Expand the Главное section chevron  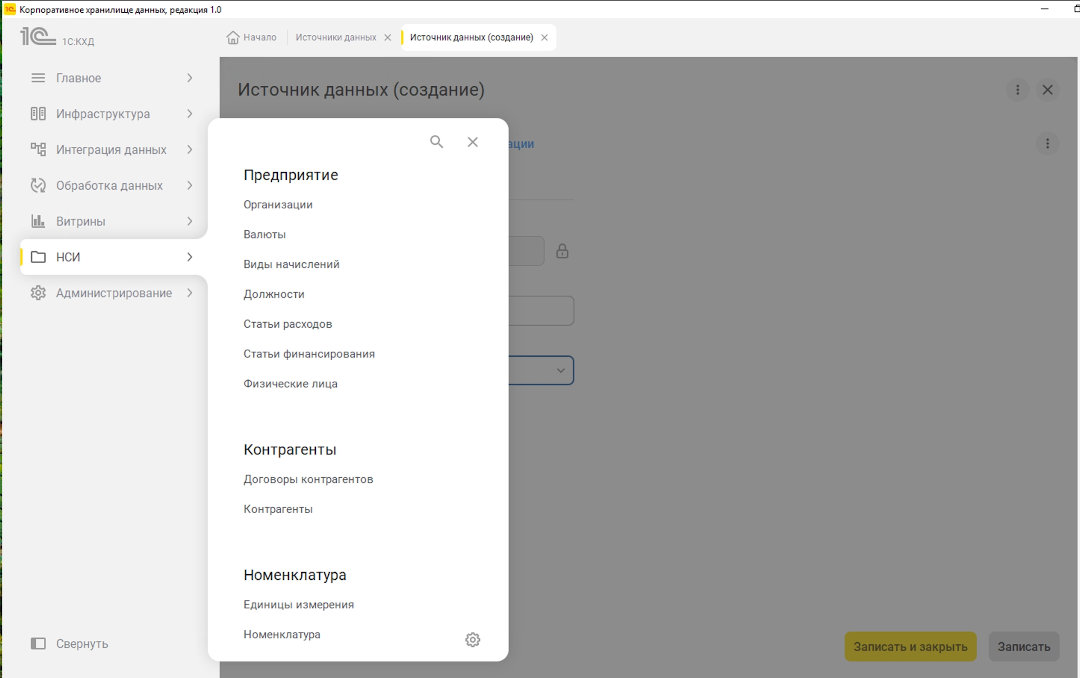(x=190, y=78)
